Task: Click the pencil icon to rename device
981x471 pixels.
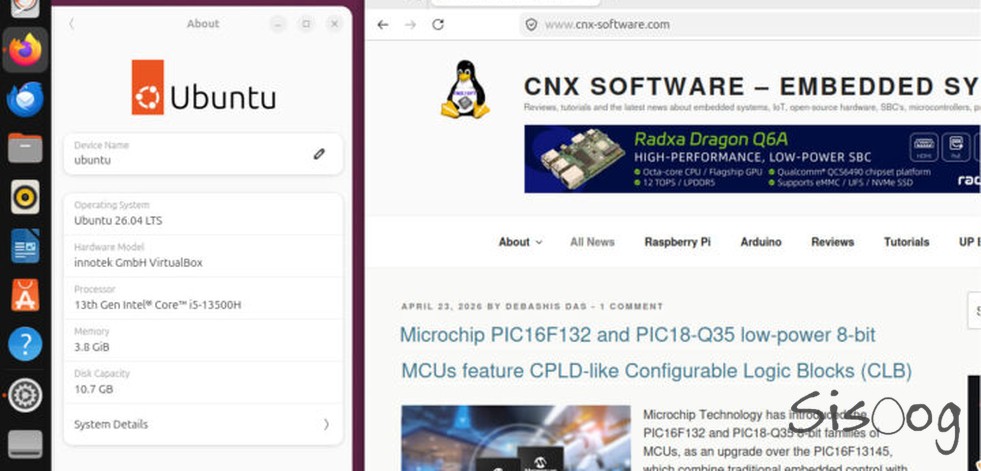Action: (319, 154)
